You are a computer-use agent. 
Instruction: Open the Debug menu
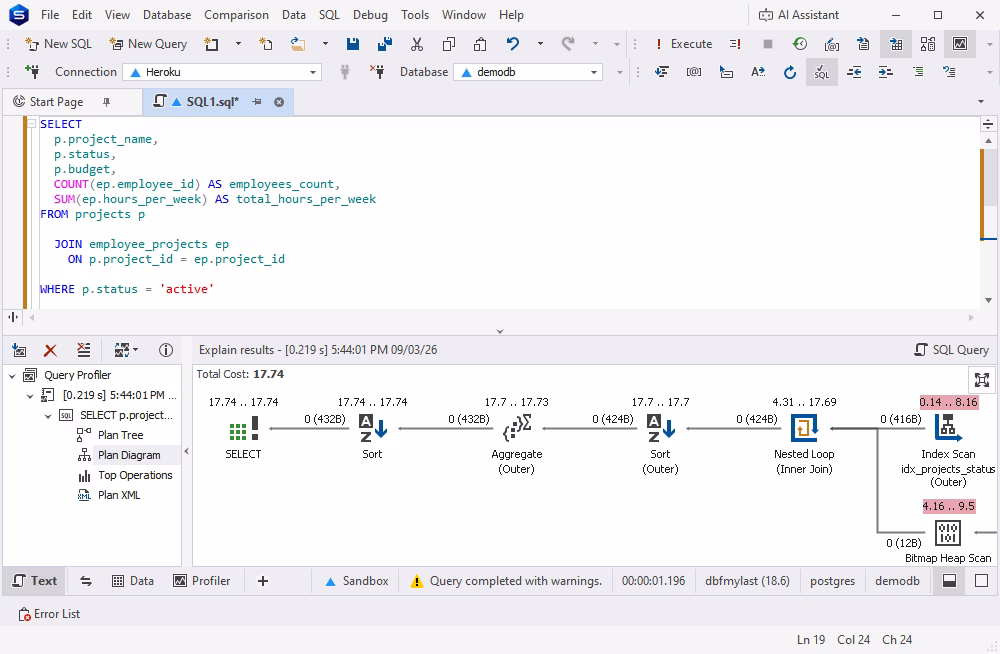pyautogui.click(x=370, y=15)
